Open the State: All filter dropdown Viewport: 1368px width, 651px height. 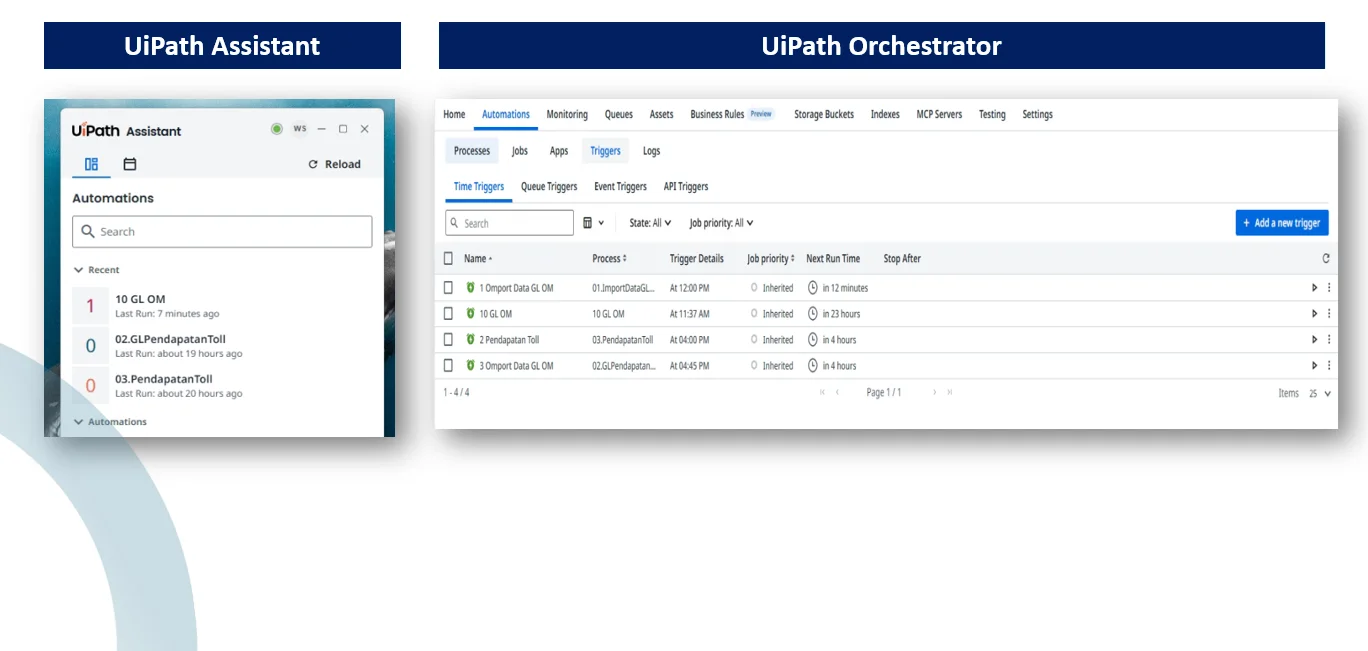coord(650,223)
